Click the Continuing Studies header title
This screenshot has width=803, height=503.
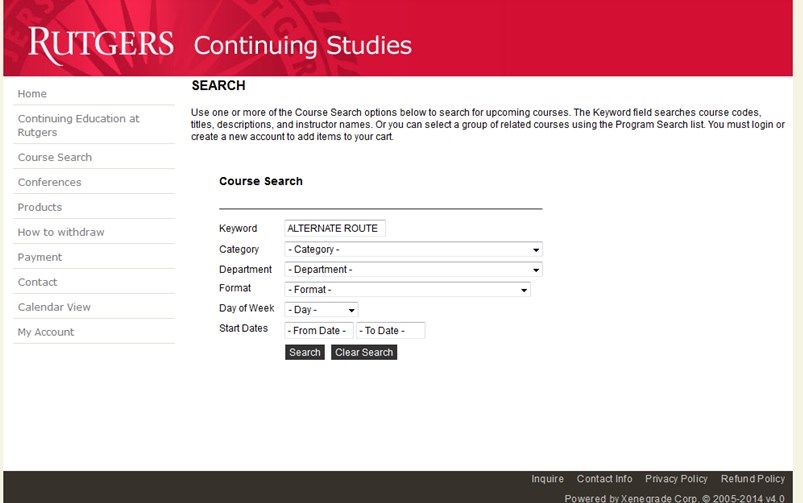coord(303,46)
